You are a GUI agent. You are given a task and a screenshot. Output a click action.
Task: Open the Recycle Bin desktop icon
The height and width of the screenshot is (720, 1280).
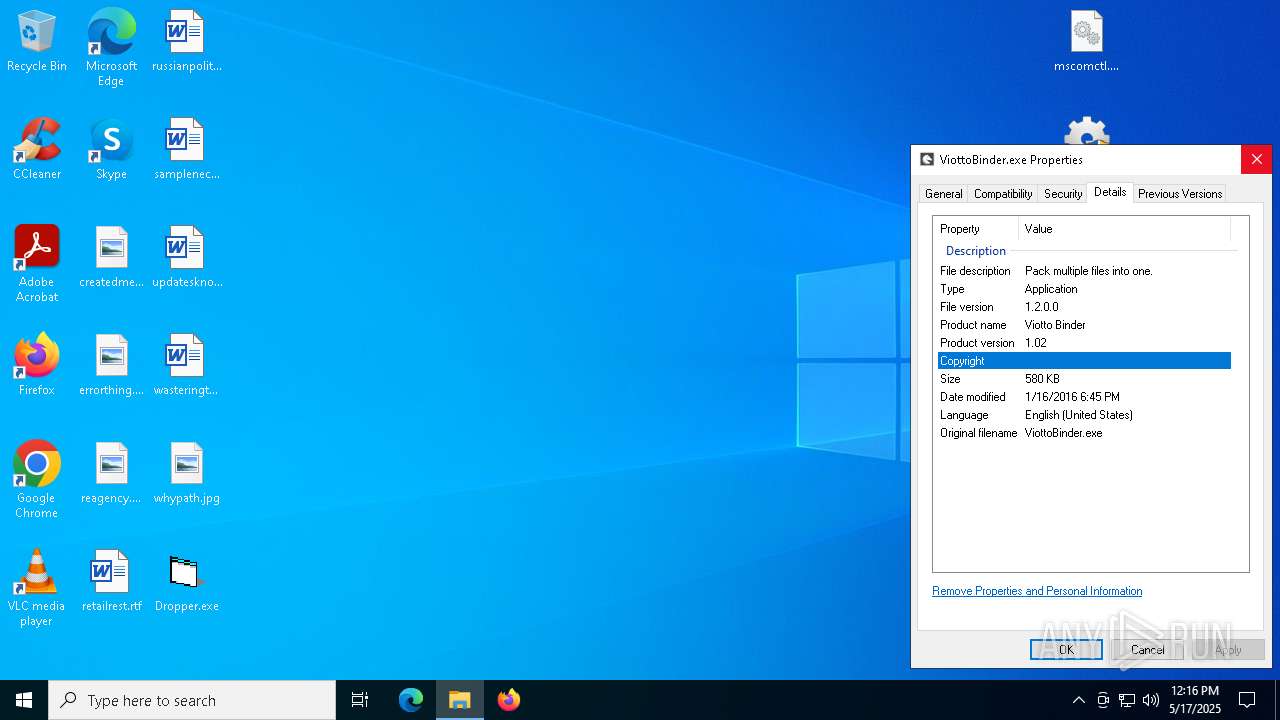point(37,42)
